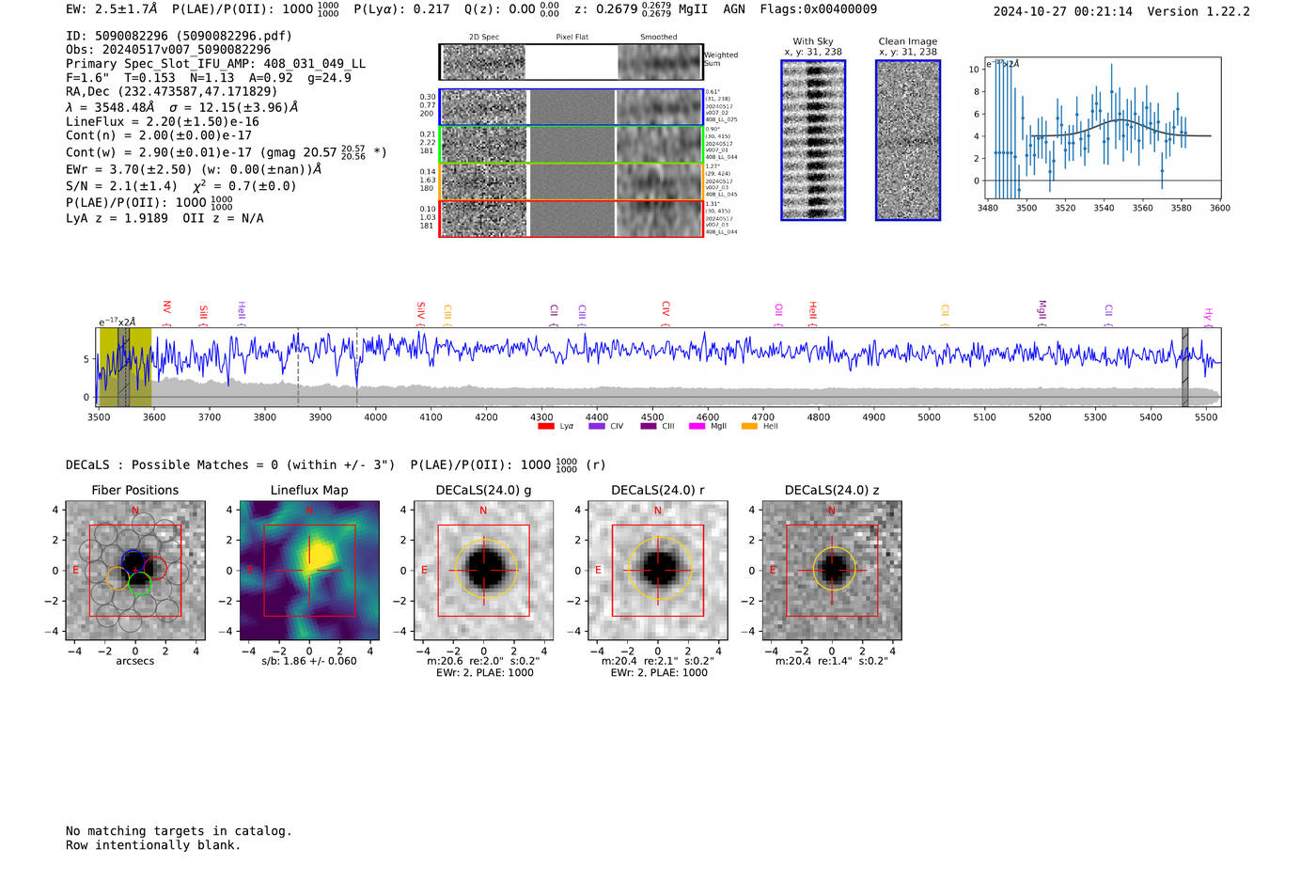Click the s/b: 1.86 +/- 0.060 caption
The width and height of the screenshot is (1316, 896).
coord(309,661)
